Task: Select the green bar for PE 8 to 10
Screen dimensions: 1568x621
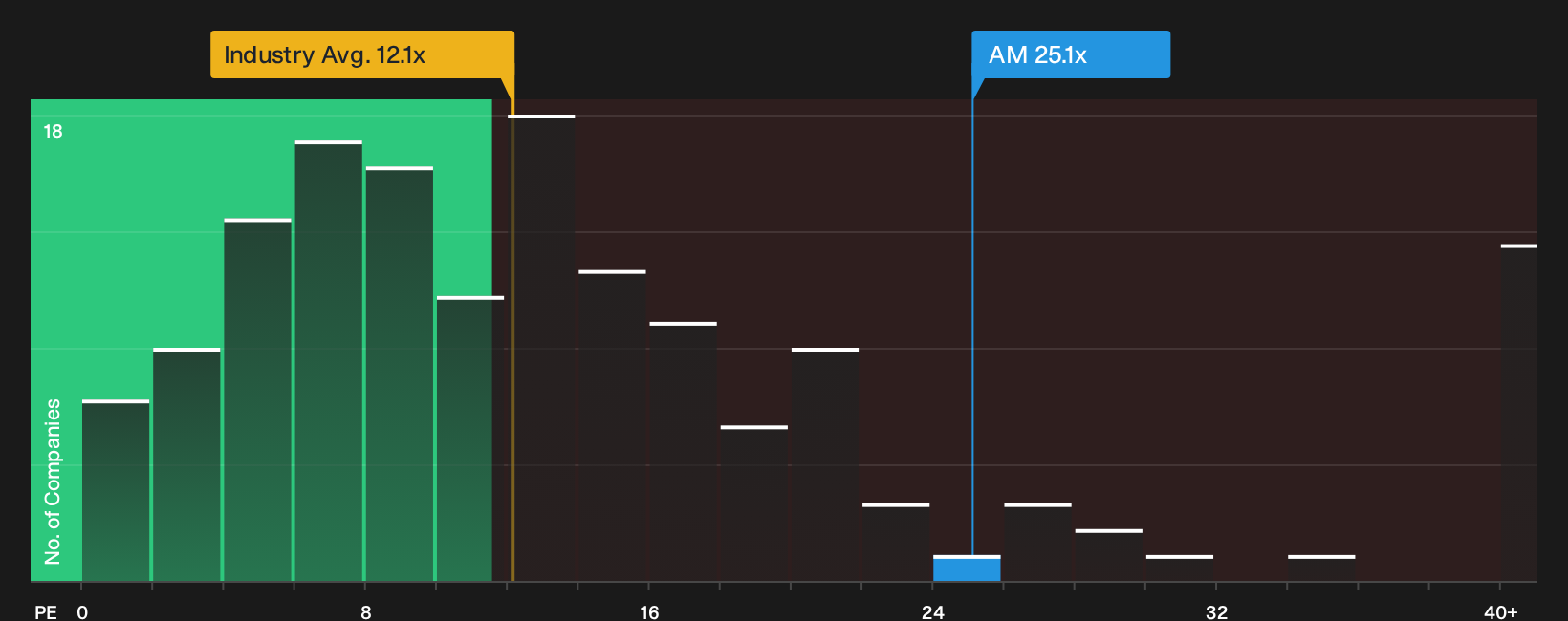Action: 400,374
